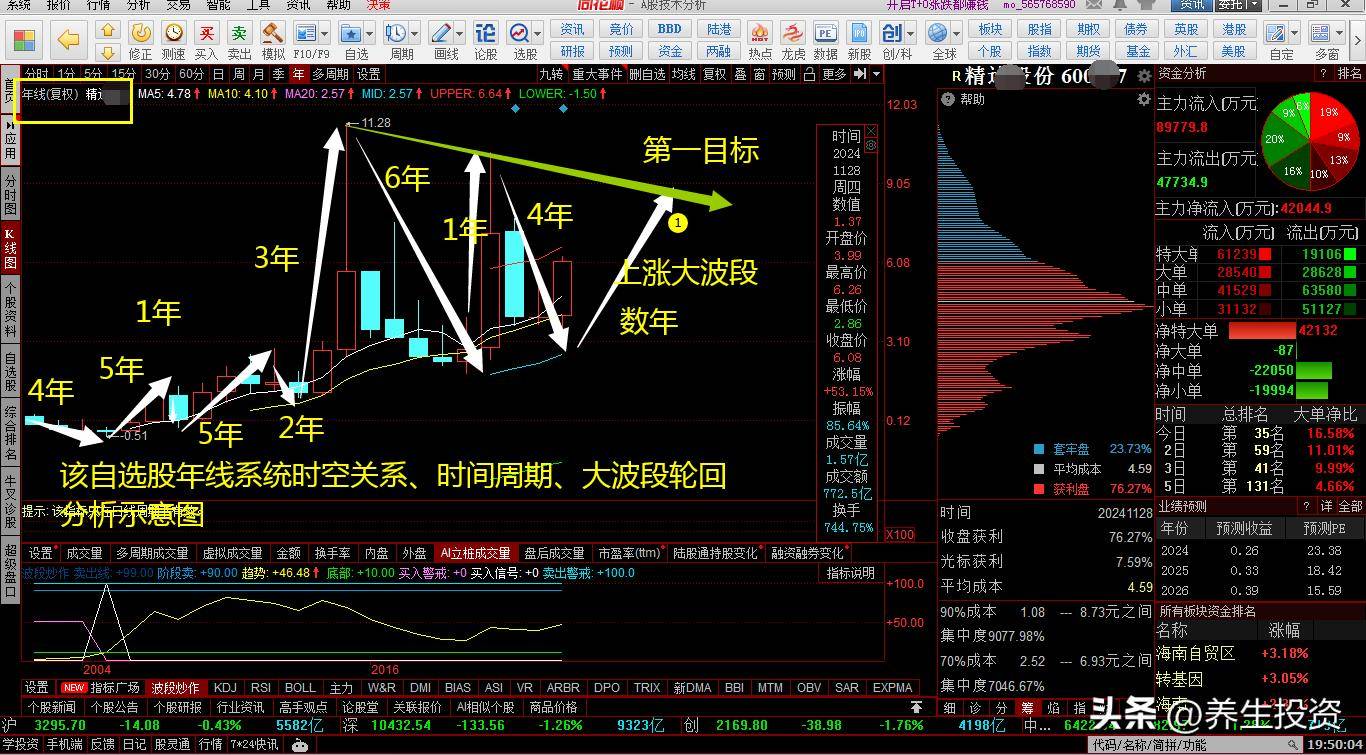The image size is (1366, 755).
Task: Click the 板块 sector button
Action: 990,30
